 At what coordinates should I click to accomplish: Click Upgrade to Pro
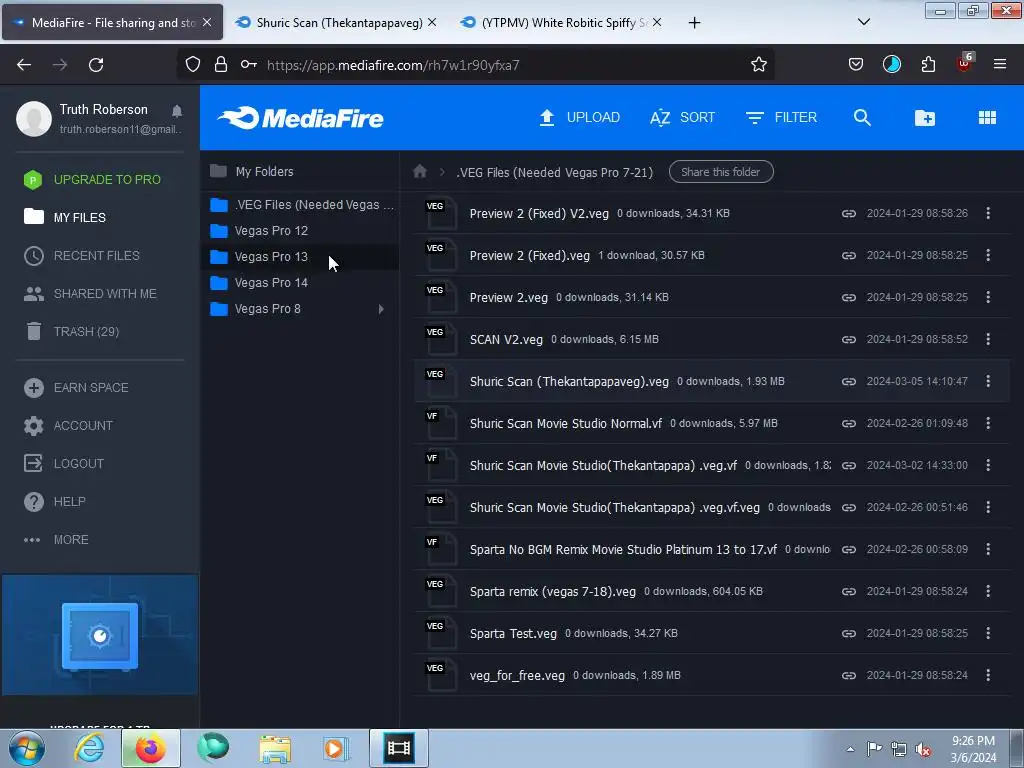[x=92, y=180]
